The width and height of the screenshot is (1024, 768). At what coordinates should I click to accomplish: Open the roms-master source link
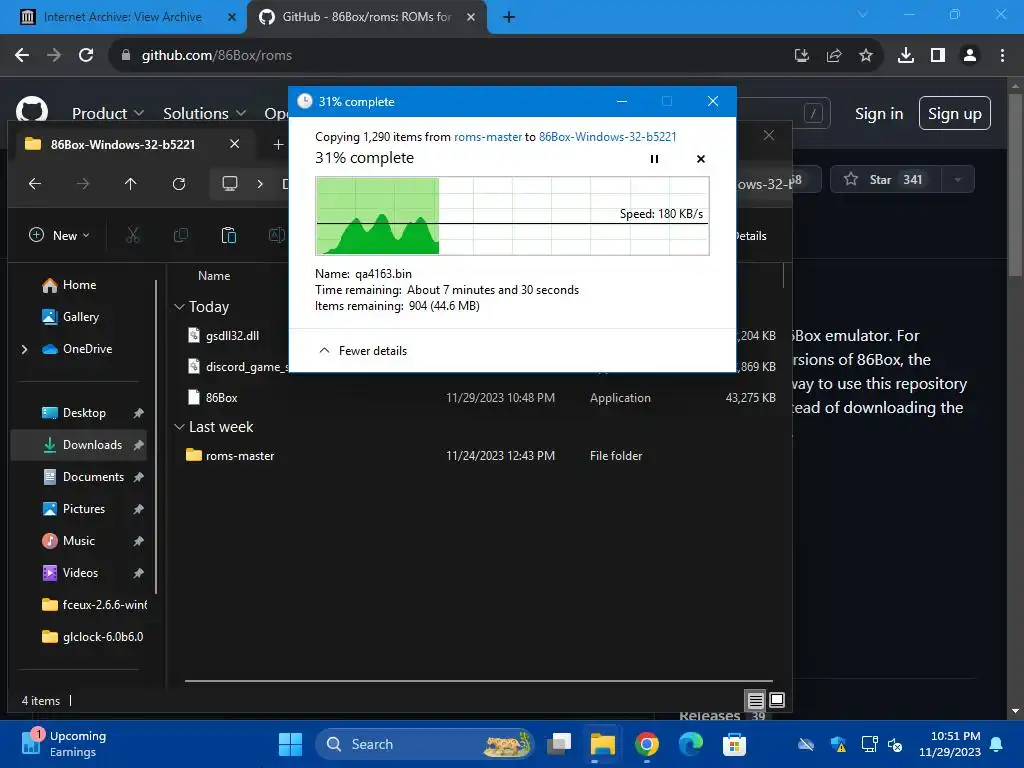pos(488,136)
